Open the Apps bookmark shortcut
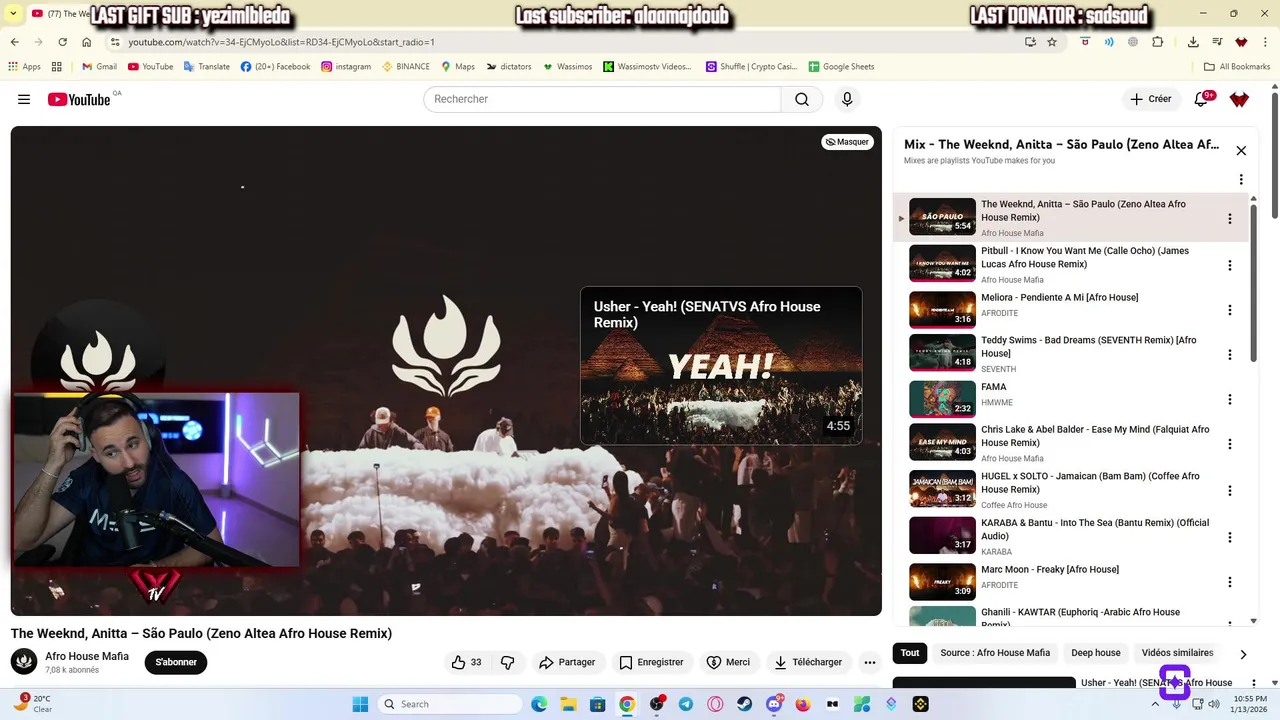 pos(24,67)
